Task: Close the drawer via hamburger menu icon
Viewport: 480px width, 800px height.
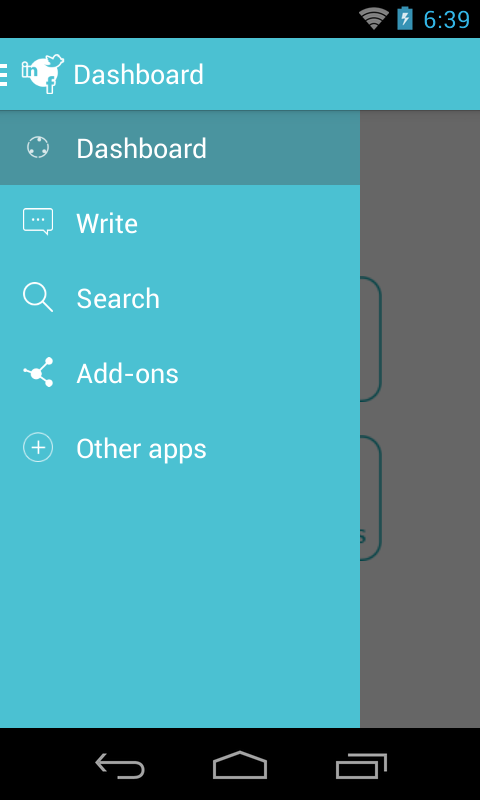Action: [4, 75]
